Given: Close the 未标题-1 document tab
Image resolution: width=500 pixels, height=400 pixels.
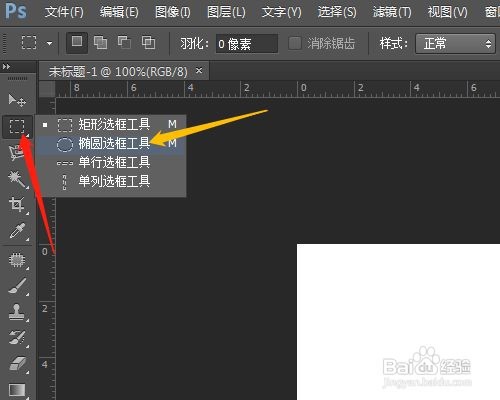Looking at the screenshot, I should coord(199,71).
